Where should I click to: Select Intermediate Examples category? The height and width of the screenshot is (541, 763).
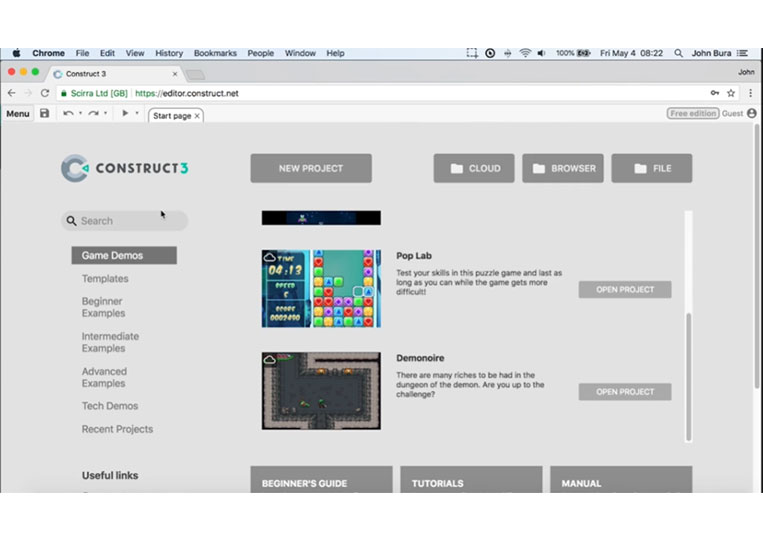tap(110, 342)
